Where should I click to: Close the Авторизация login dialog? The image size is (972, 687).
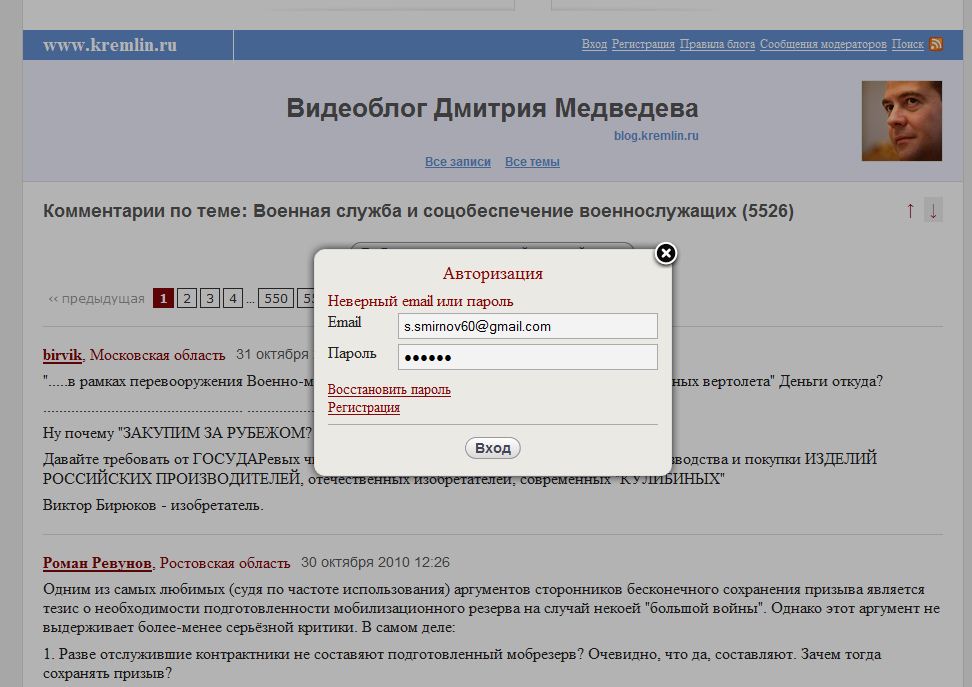(x=666, y=253)
